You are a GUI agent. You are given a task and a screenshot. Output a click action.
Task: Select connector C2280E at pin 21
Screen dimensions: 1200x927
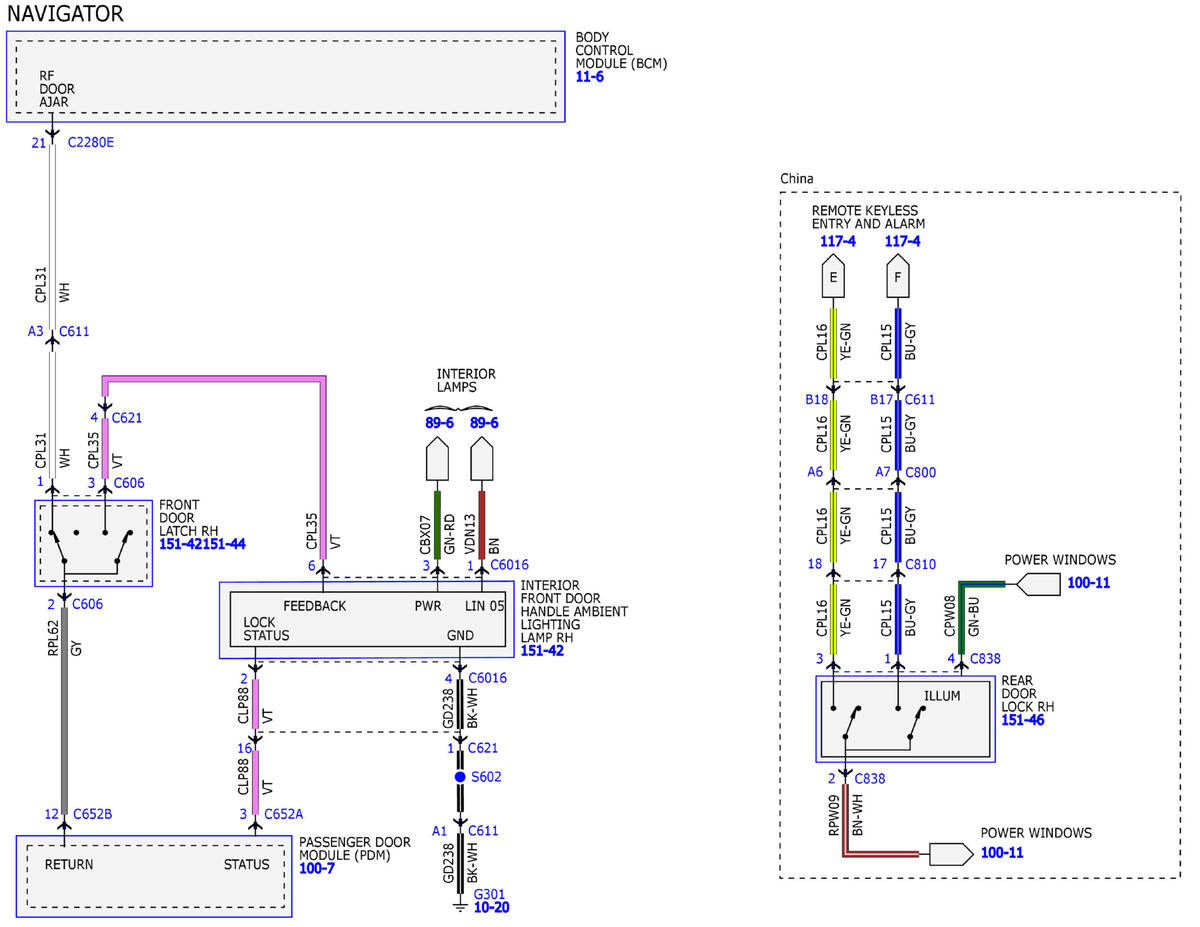tap(90, 143)
